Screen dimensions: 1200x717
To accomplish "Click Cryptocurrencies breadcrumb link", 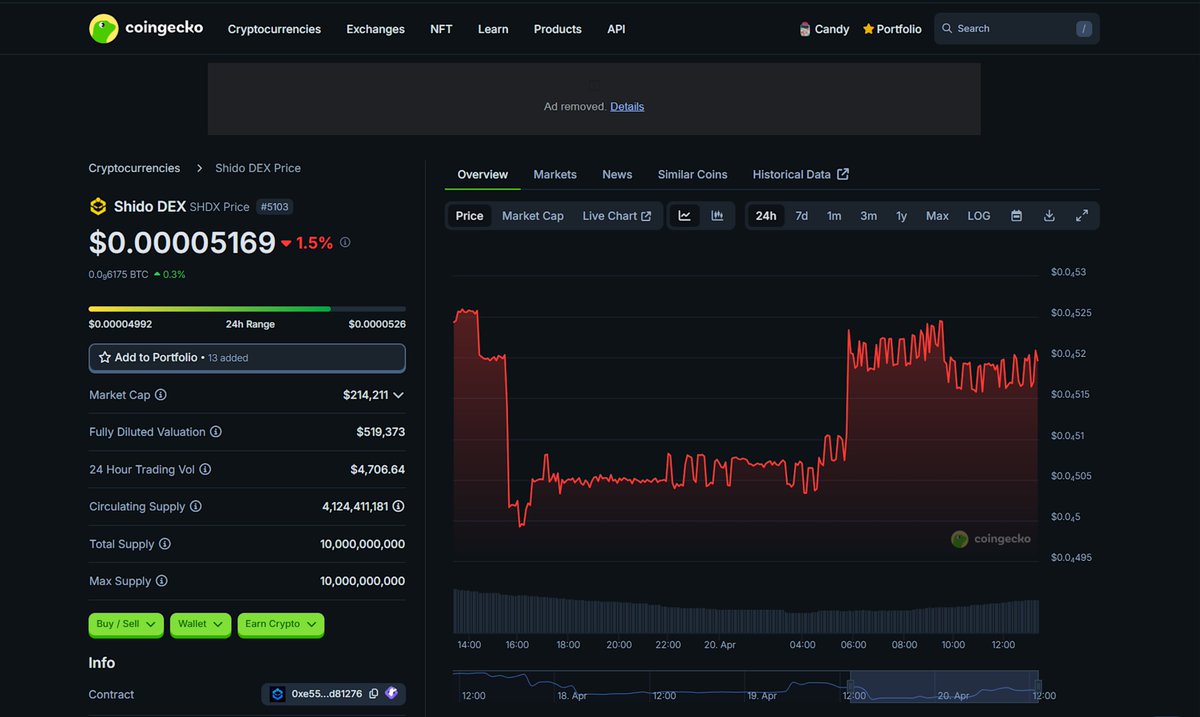I will 135,168.
